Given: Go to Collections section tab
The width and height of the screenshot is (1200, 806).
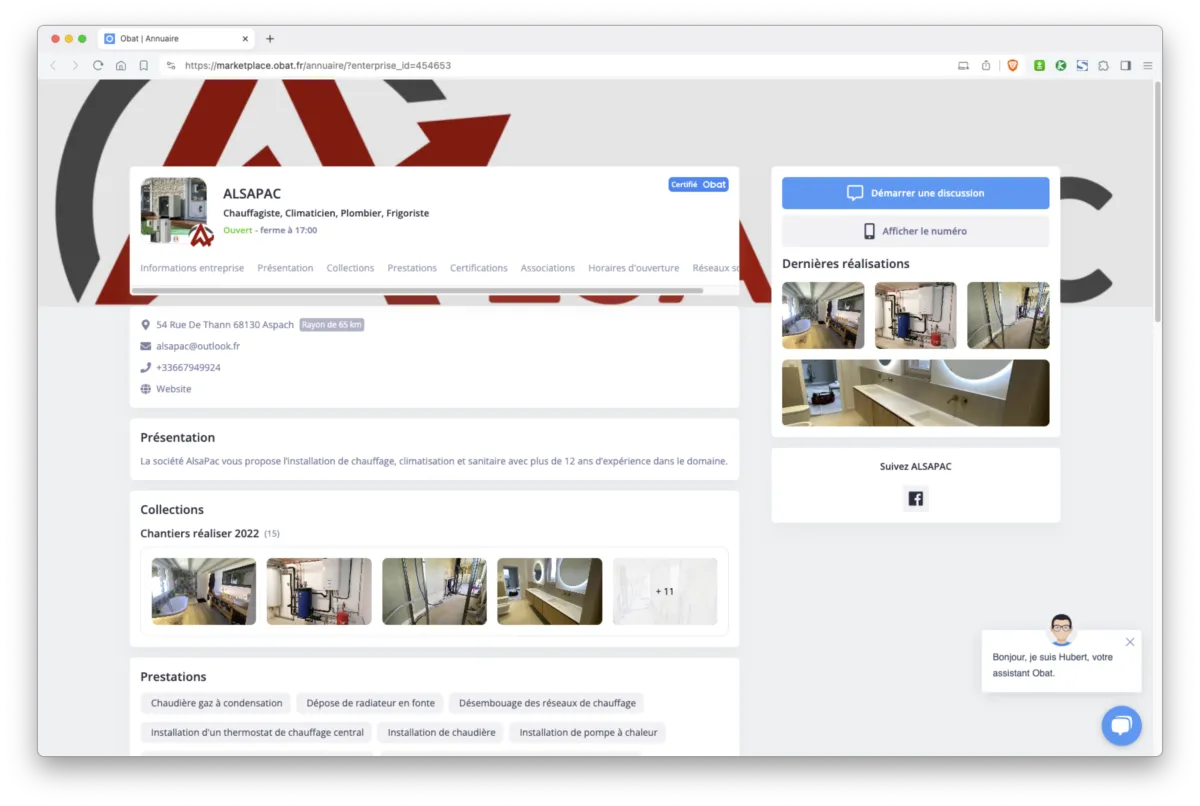Looking at the screenshot, I should [350, 268].
